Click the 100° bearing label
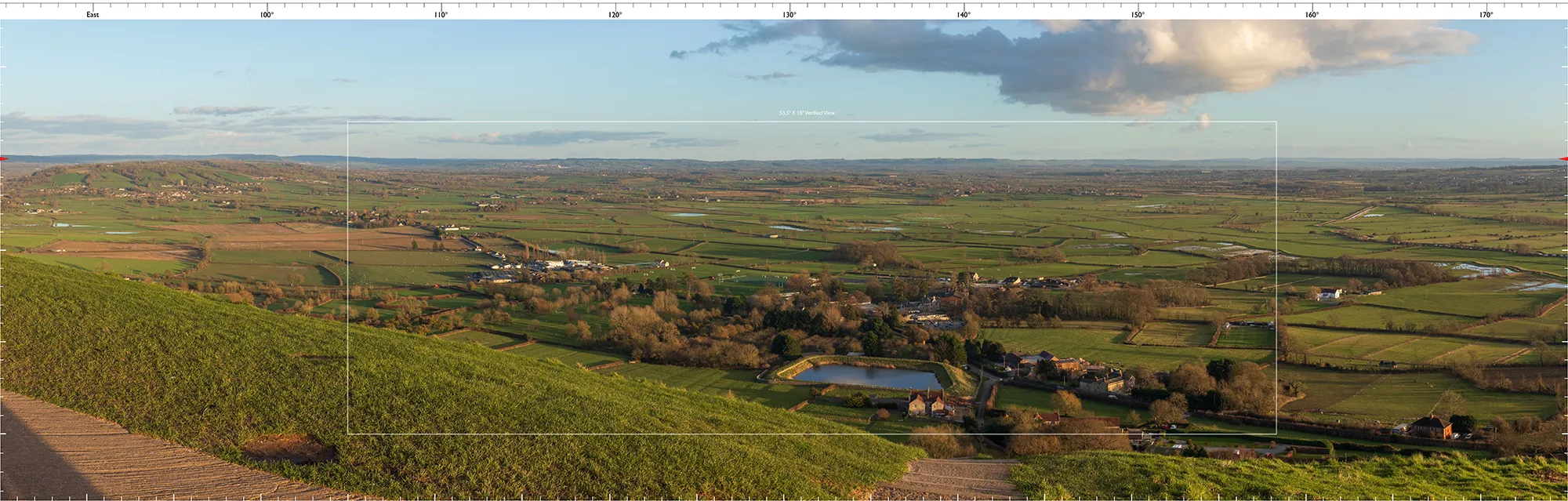 (x=267, y=15)
